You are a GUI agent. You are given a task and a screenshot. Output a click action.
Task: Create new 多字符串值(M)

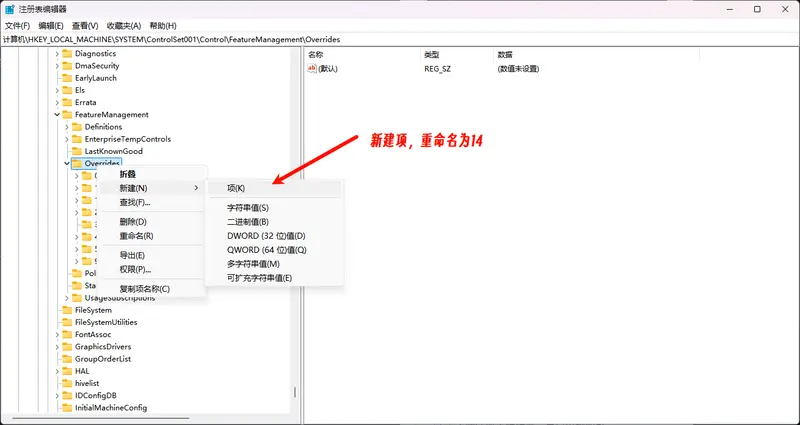tap(274, 264)
